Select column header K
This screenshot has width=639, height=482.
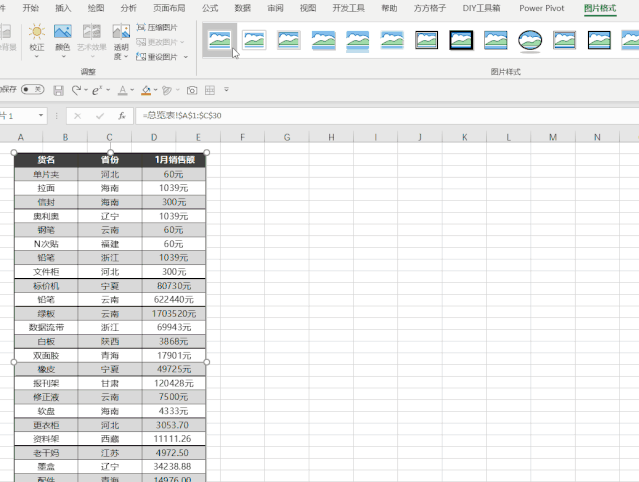(464, 137)
